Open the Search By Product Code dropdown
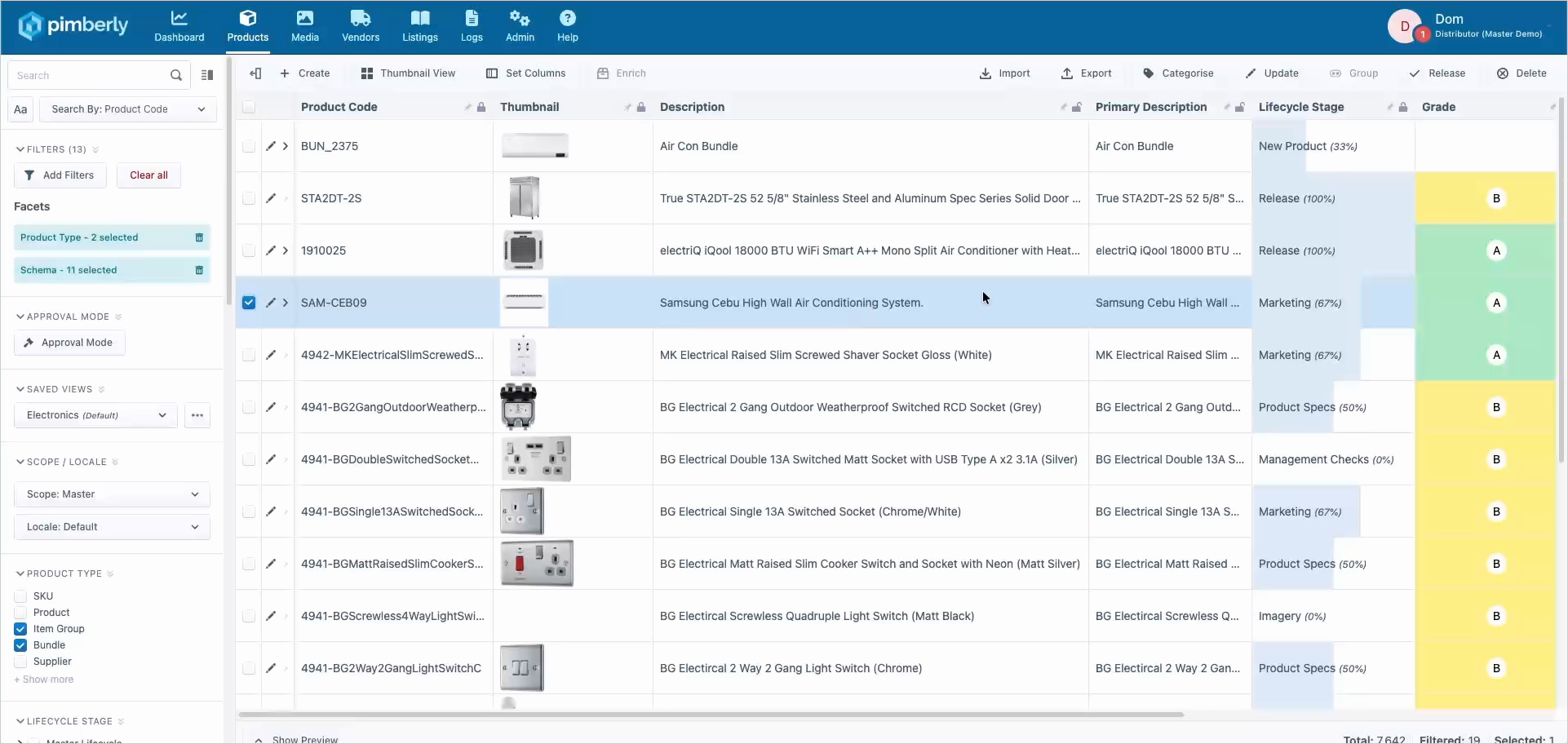Screen dimensions: 1568x744 tap(127, 109)
